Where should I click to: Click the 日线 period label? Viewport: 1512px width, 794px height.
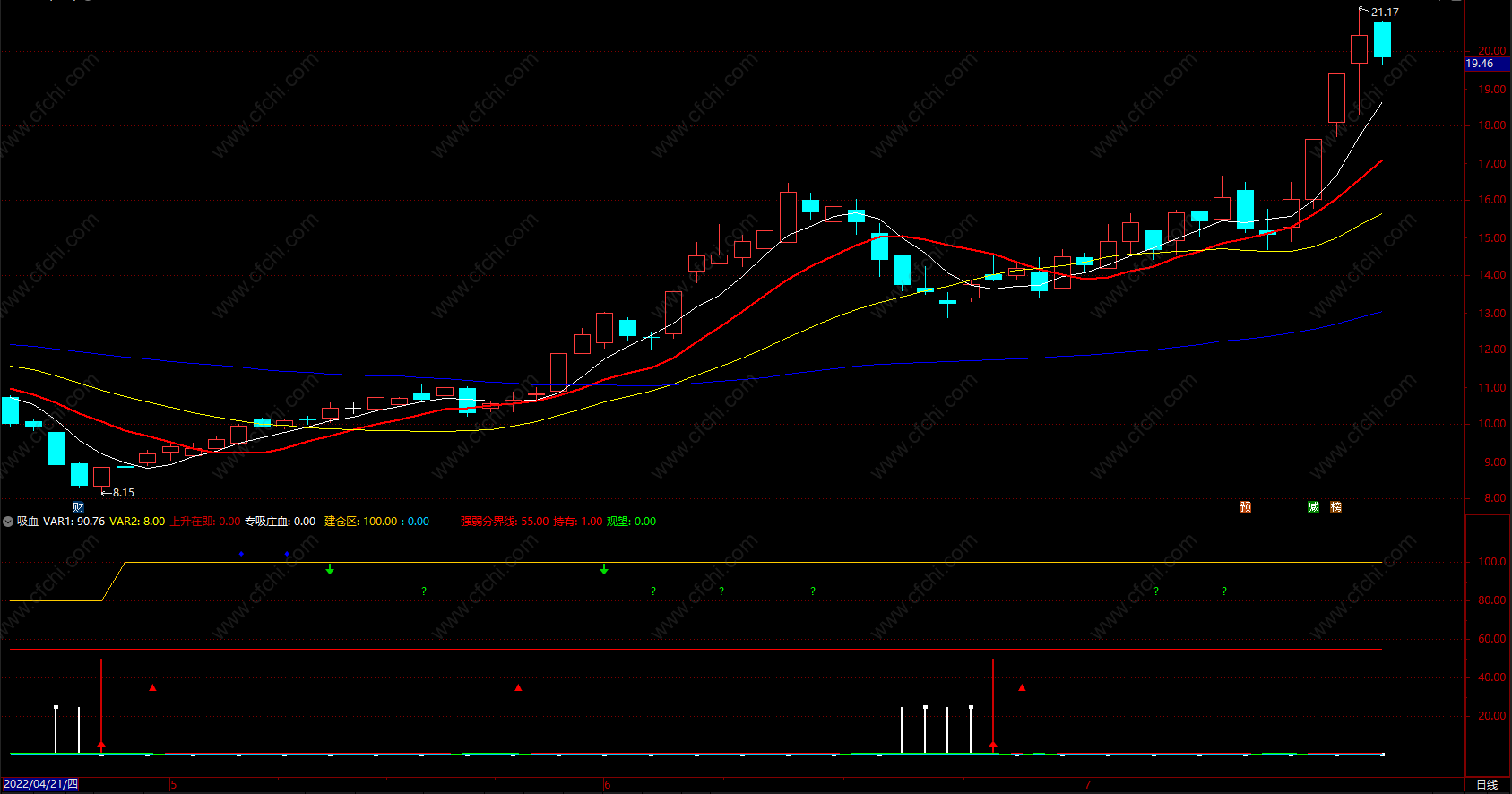pyautogui.click(x=1487, y=784)
